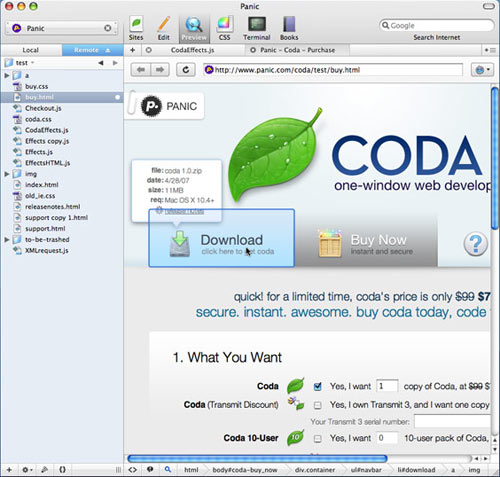Click the Transmit 3 serial number field

(452, 421)
